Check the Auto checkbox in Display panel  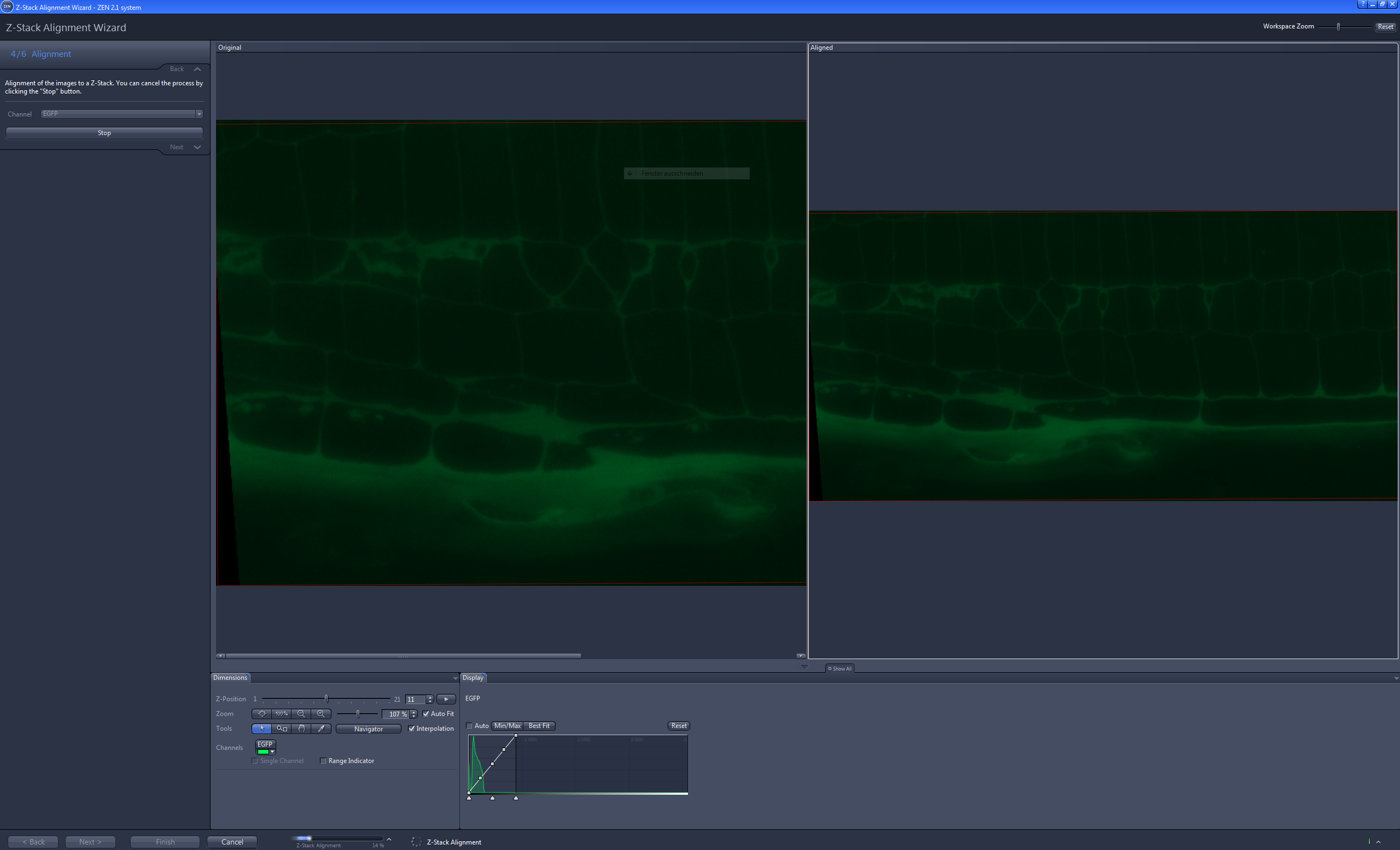pyautogui.click(x=469, y=726)
